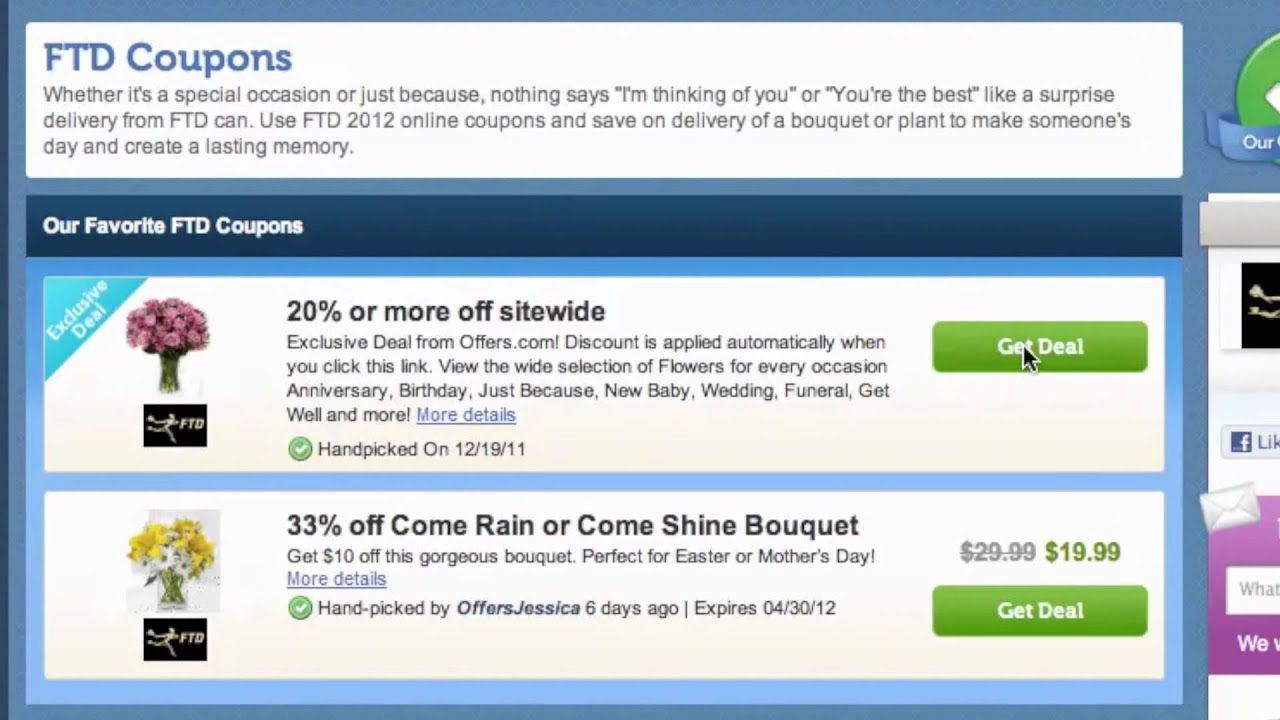Click green checkmark beside Hand-picked by OffersJessica

click(x=300, y=608)
